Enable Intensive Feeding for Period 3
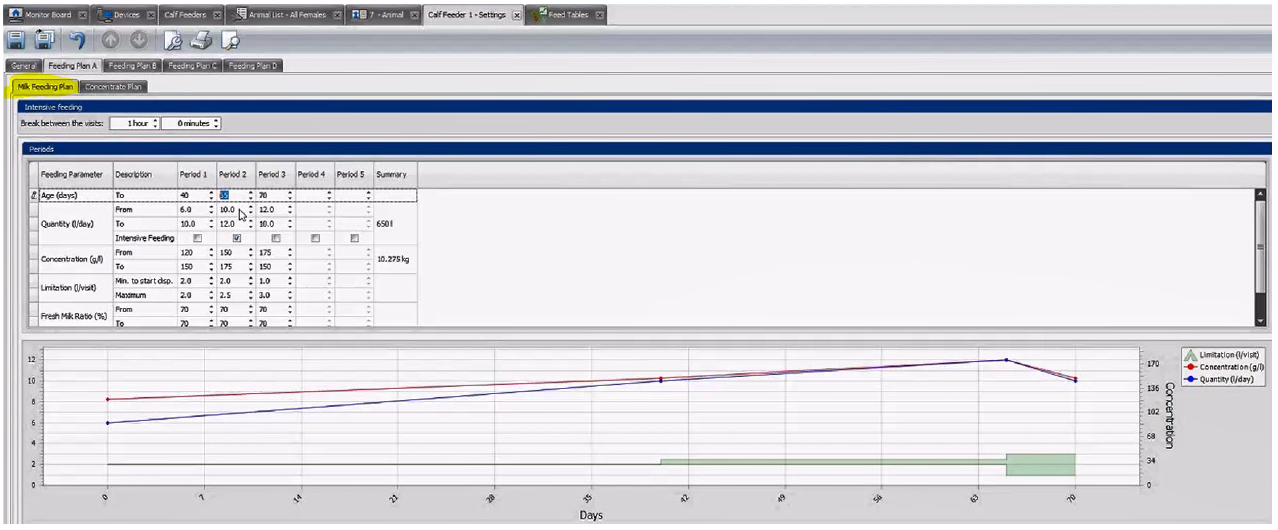This screenshot has width=1278, height=530. point(276,238)
